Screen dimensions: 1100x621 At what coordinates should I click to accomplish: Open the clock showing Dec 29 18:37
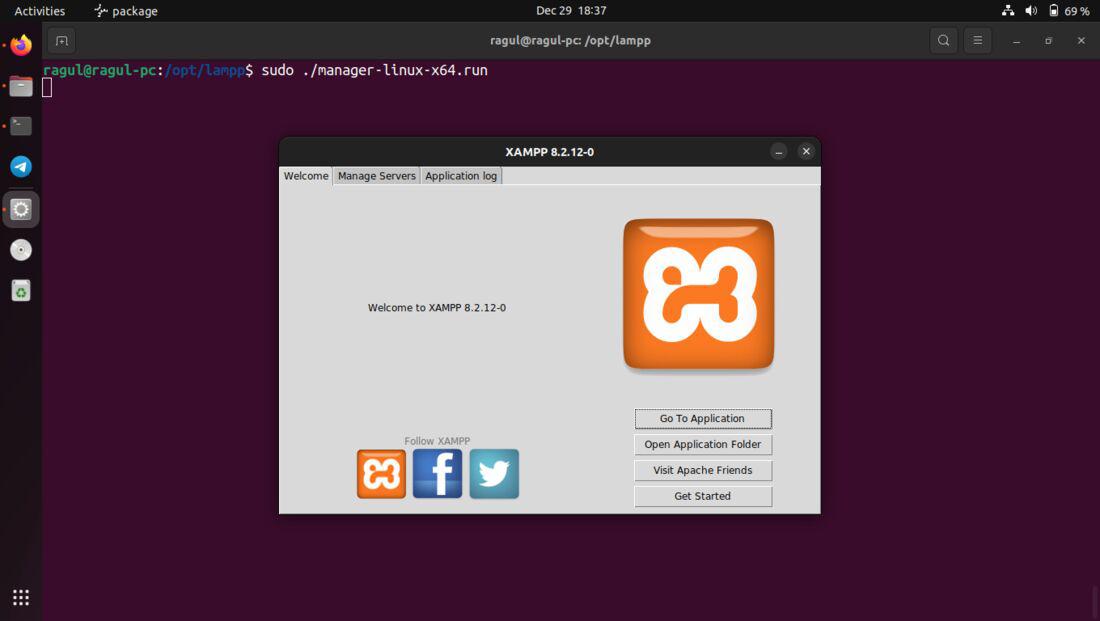click(x=571, y=11)
